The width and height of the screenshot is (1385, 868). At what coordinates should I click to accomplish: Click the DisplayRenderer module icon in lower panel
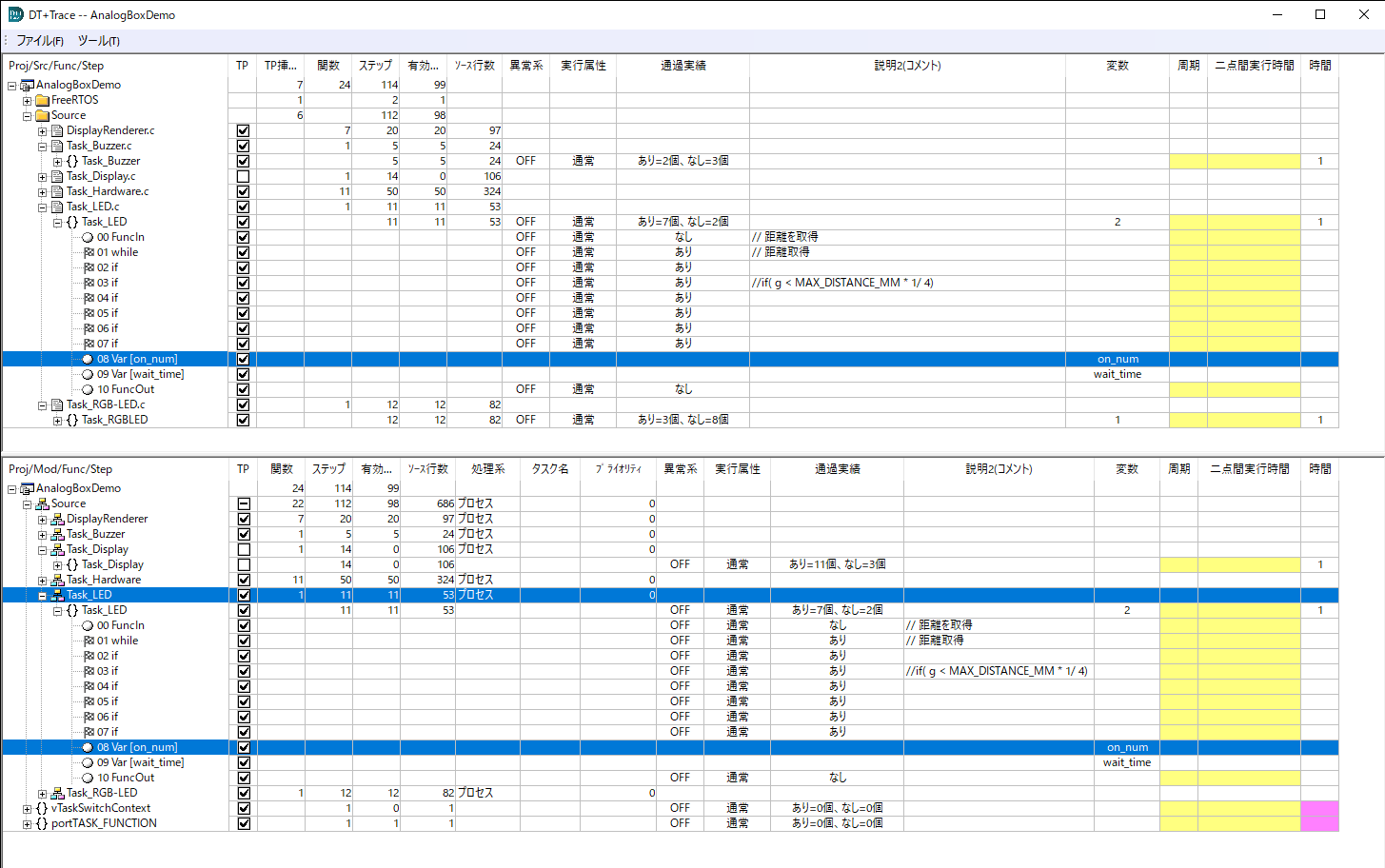(x=57, y=519)
